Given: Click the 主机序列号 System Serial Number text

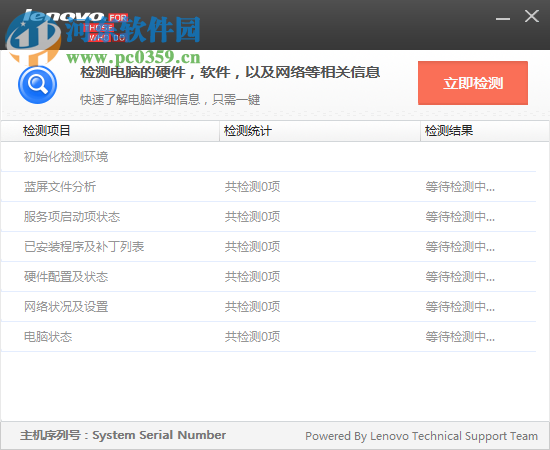Looking at the screenshot, I should tap(123, 435).
